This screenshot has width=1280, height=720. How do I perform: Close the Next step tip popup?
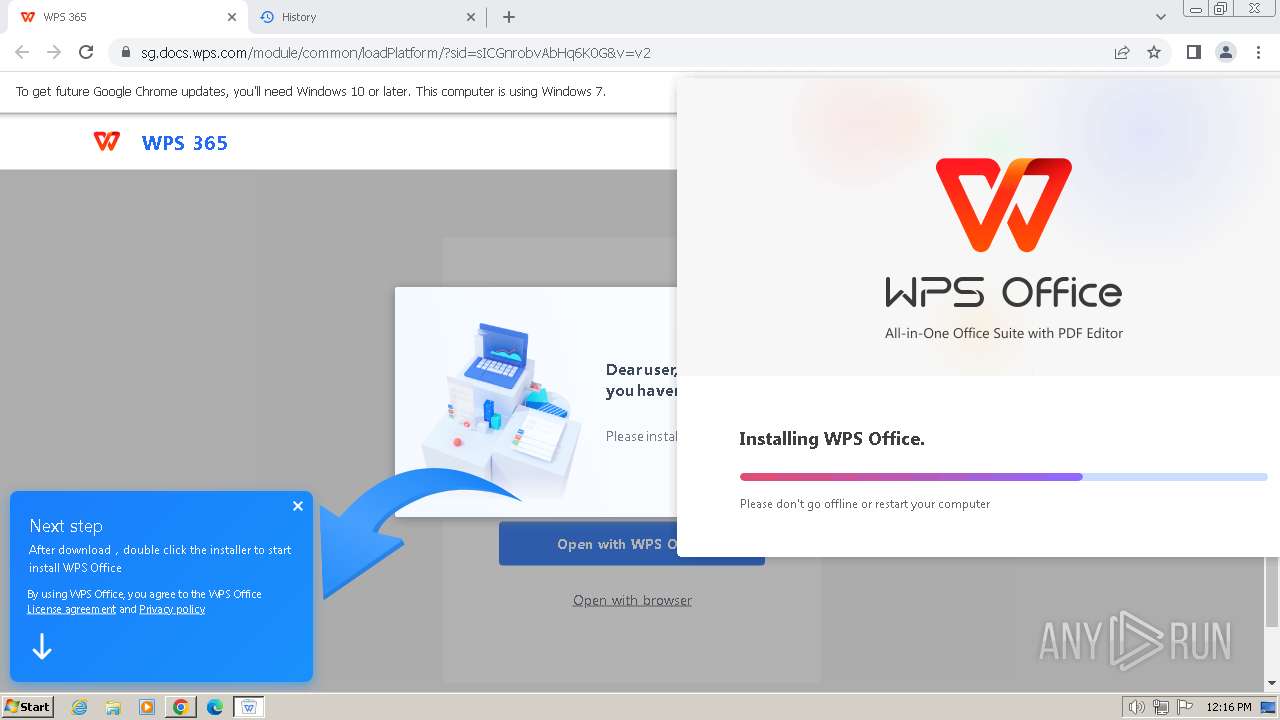click(298, 506)
